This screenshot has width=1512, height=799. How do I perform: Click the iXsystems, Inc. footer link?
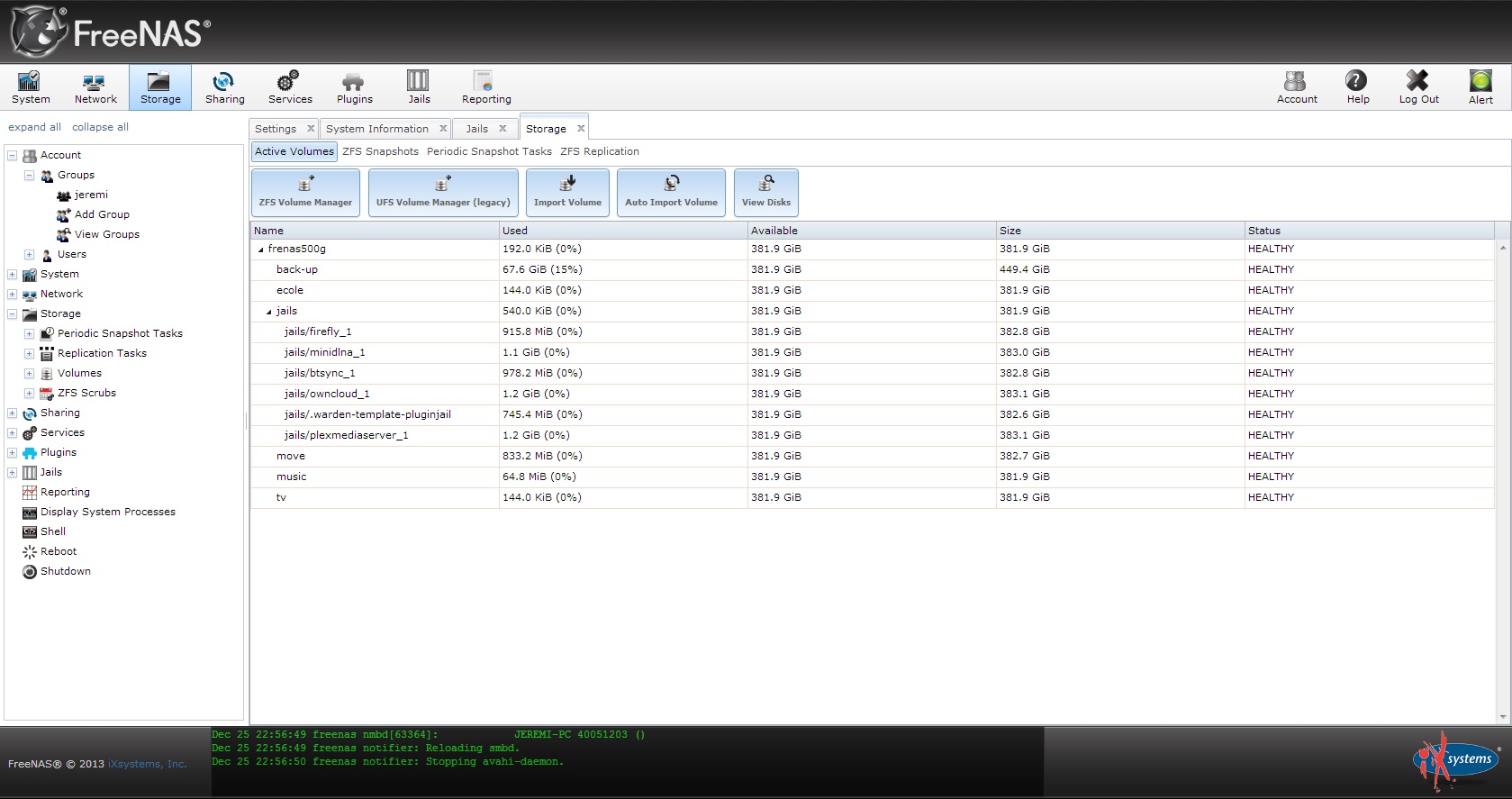(147, 764)
